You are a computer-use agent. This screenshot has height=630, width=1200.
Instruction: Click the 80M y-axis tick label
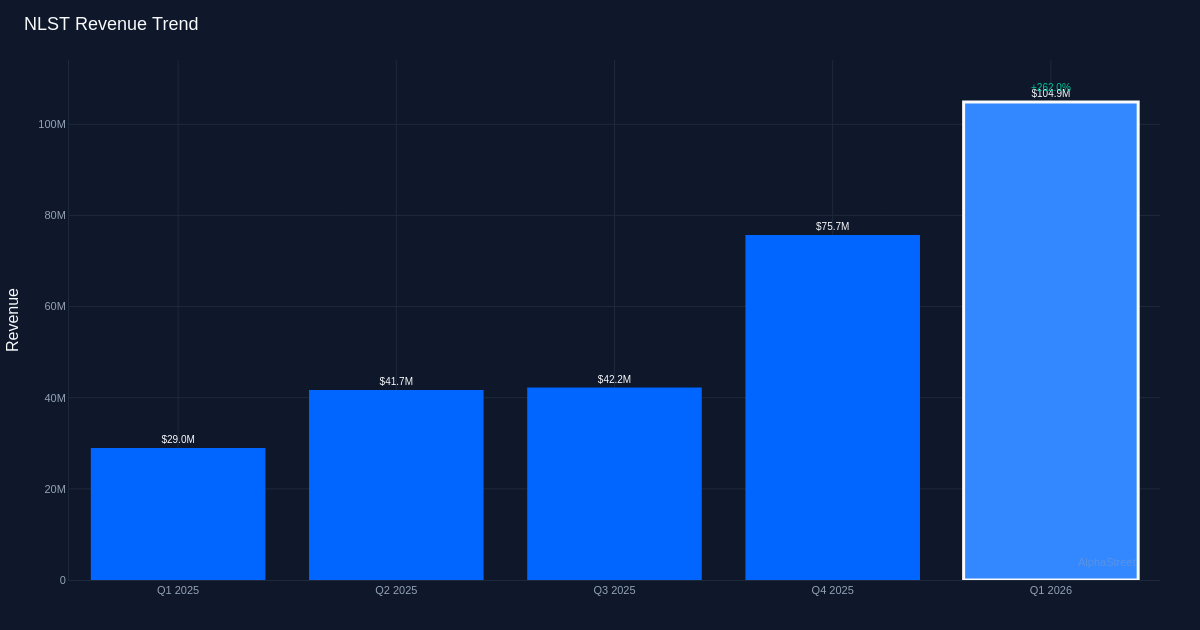pyautogui.click(x=55, y=215)
